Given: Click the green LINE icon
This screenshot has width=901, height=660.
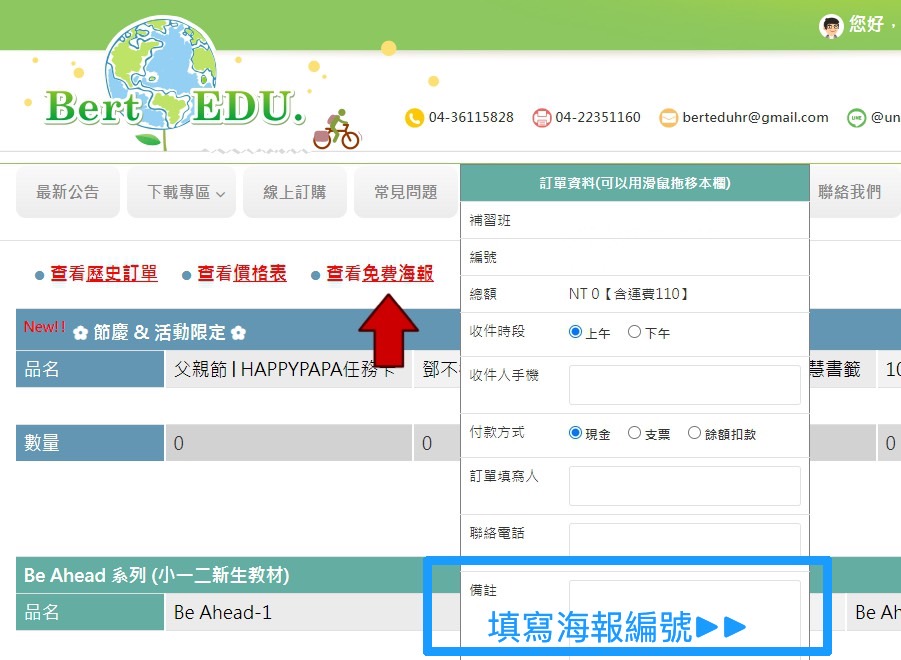Looking at the screenshot, I should (856, 118).
